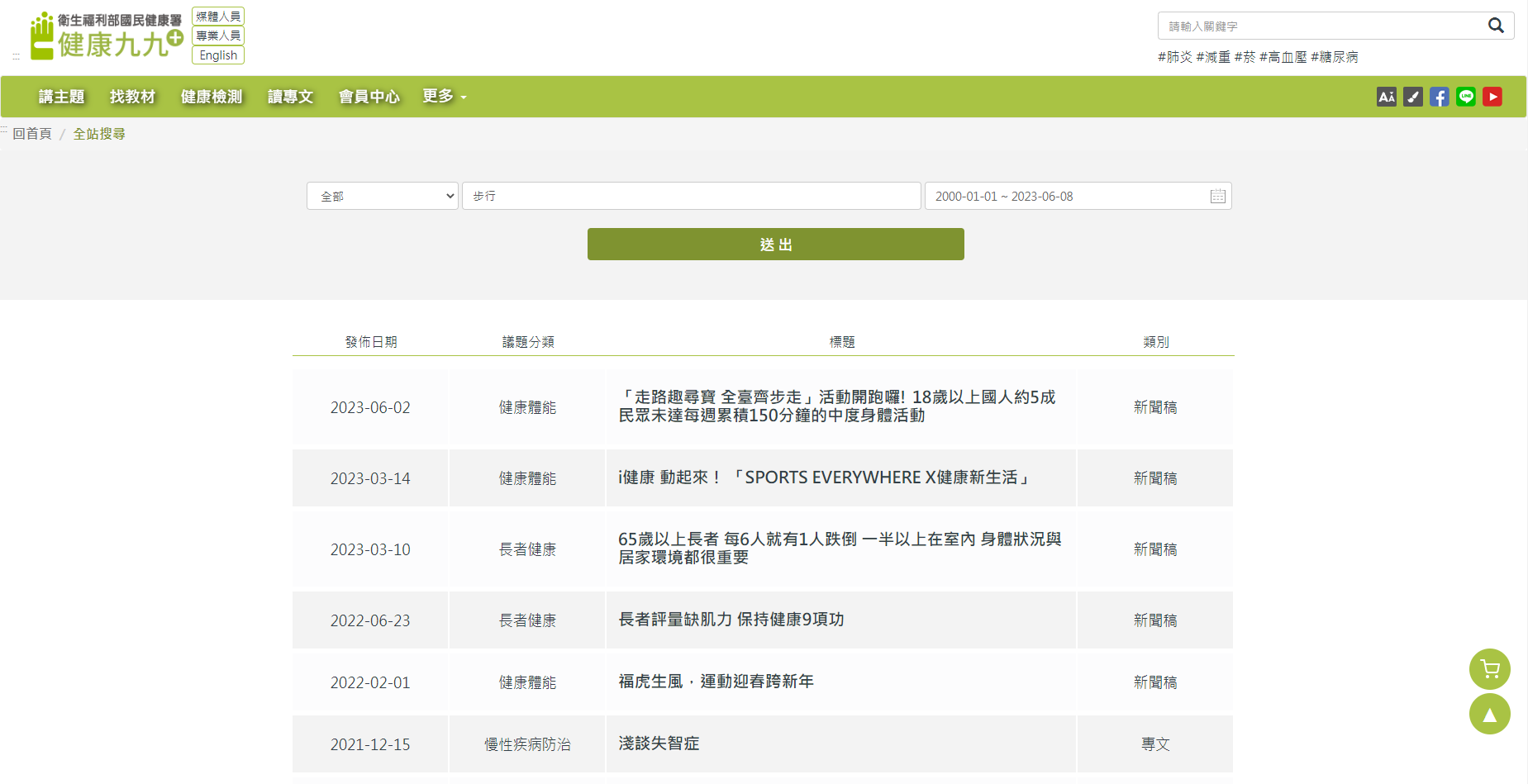
Task: Open the YouTube channel icon
Action: click(x=1492, y=97)
